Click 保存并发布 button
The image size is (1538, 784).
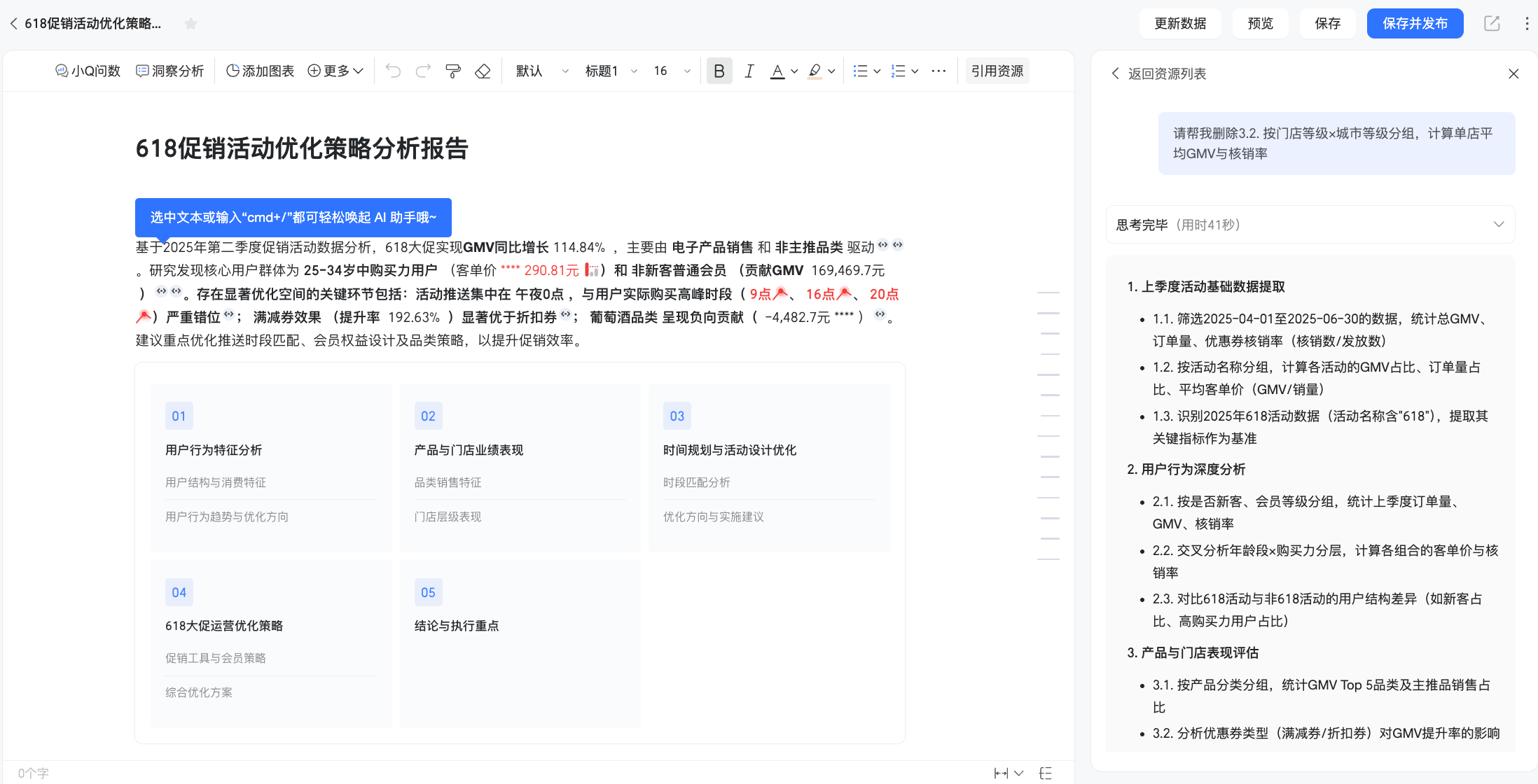tap(1415, 23)
